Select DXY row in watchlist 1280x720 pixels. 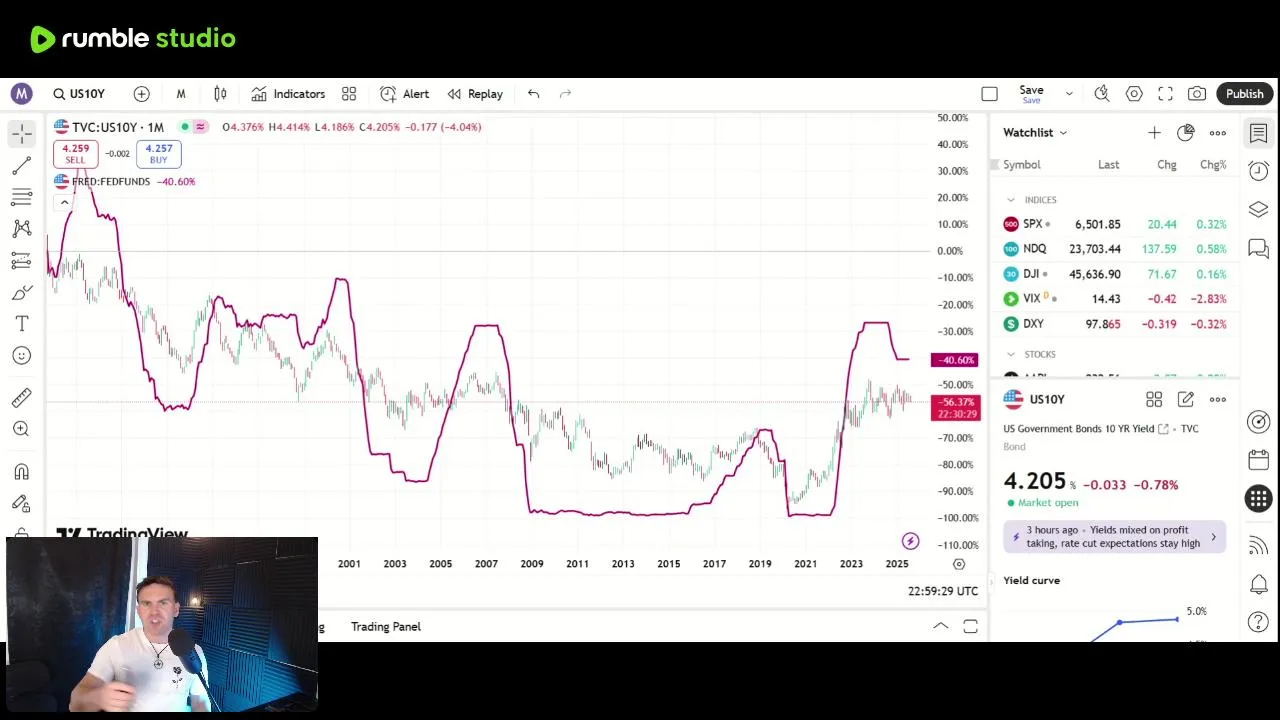click(1116, 324)
